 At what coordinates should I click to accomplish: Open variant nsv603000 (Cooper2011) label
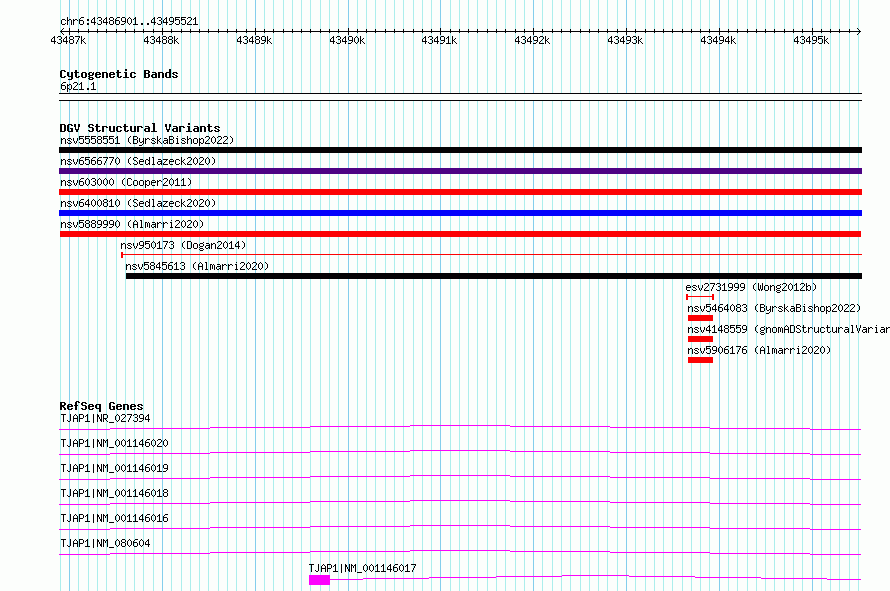[x=126, y=182]
